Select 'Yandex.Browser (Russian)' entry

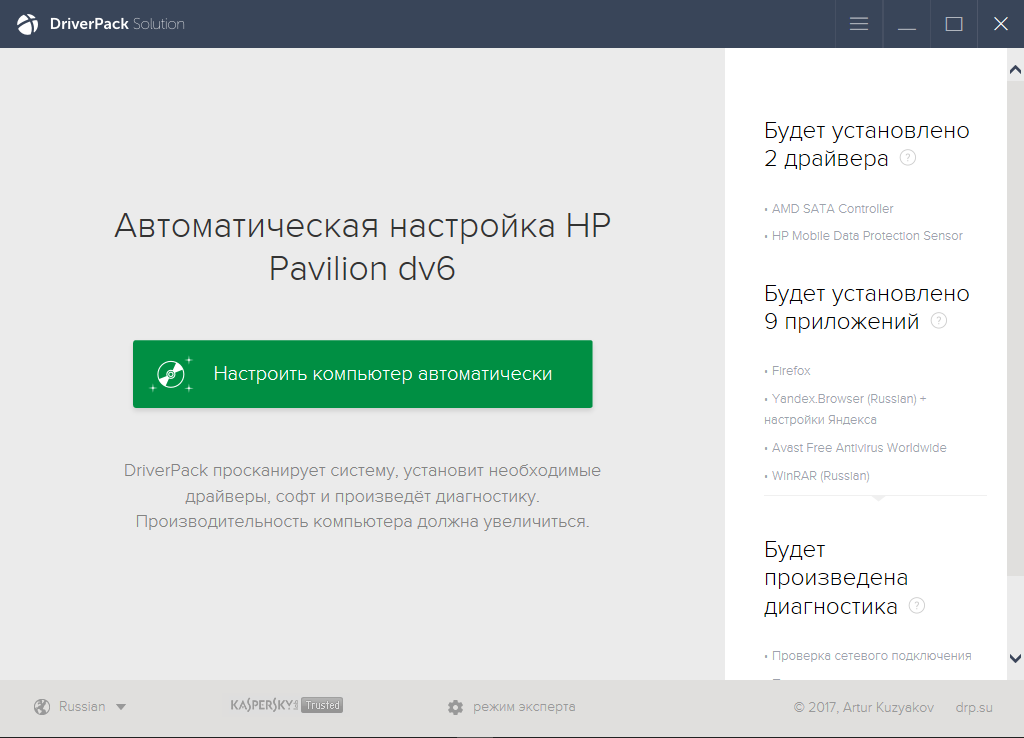(x=845, y=409)
